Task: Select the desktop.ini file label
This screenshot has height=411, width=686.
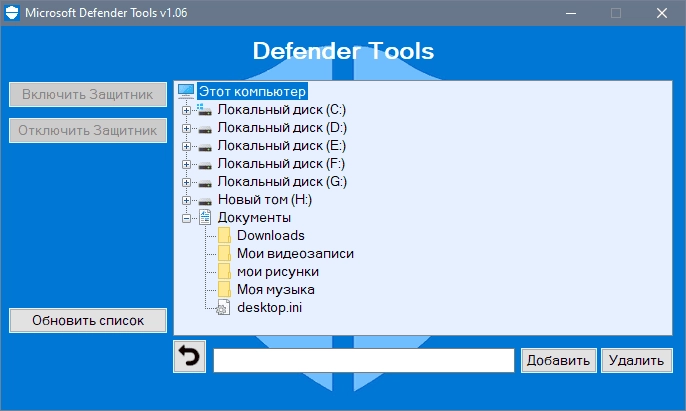Action: pyautogui.click(x=270, y=307)
